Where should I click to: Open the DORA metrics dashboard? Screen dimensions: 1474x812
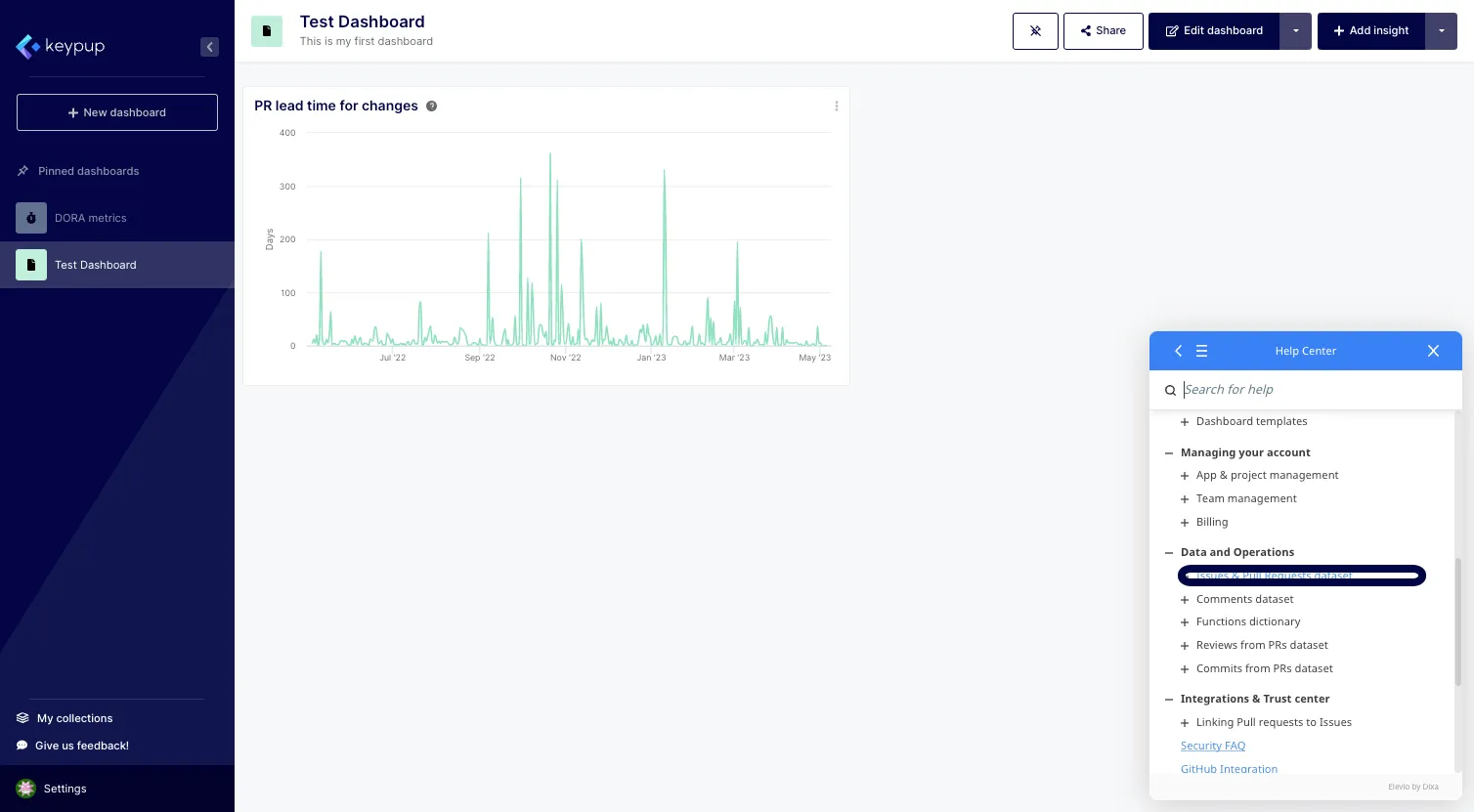(90, 218)
